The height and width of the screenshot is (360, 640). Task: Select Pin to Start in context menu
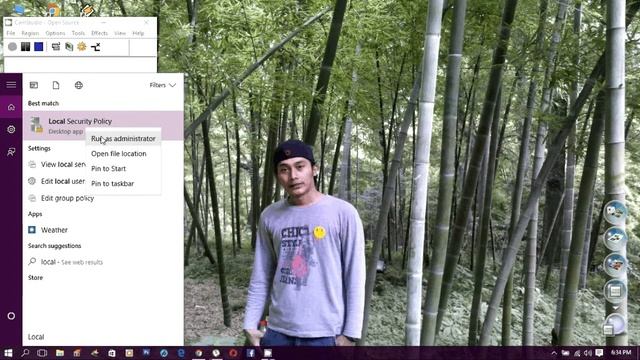coord(123,169)
